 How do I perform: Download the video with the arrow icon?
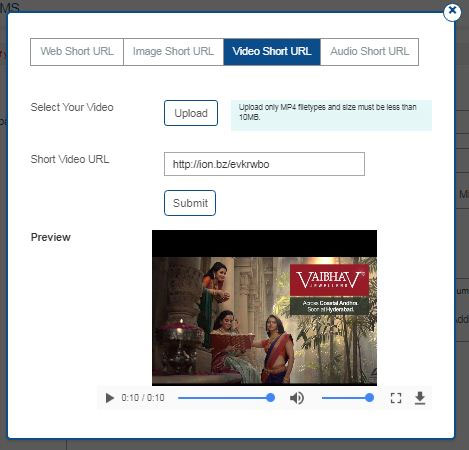coord(420,398)
